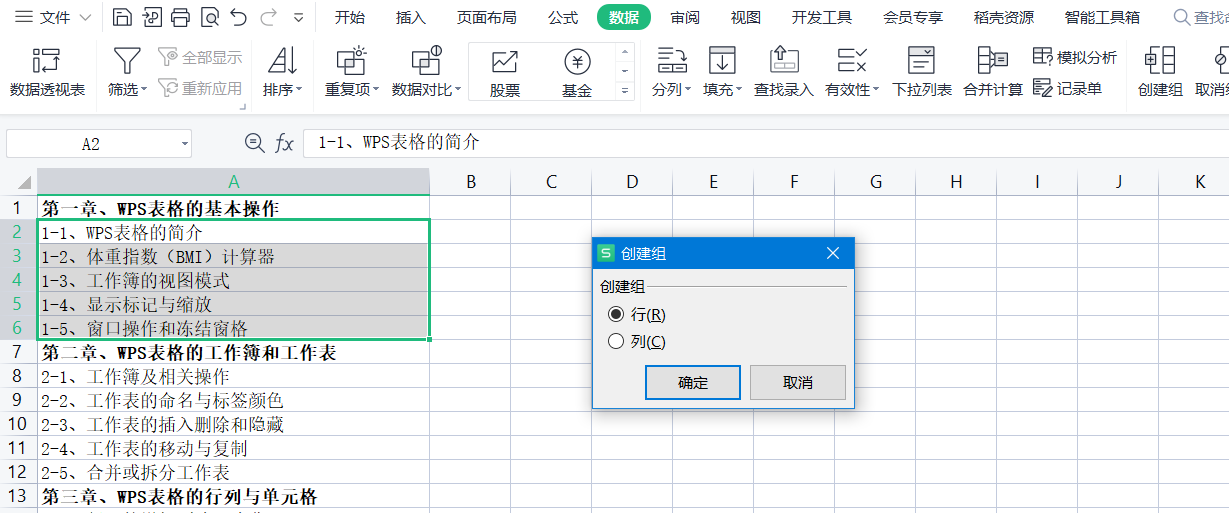Image resolution: width=1229 pixels, height=513 pixels.
Task: Close the 创建组 dialog
Action: pyautogui.click(x=833, y=253)
